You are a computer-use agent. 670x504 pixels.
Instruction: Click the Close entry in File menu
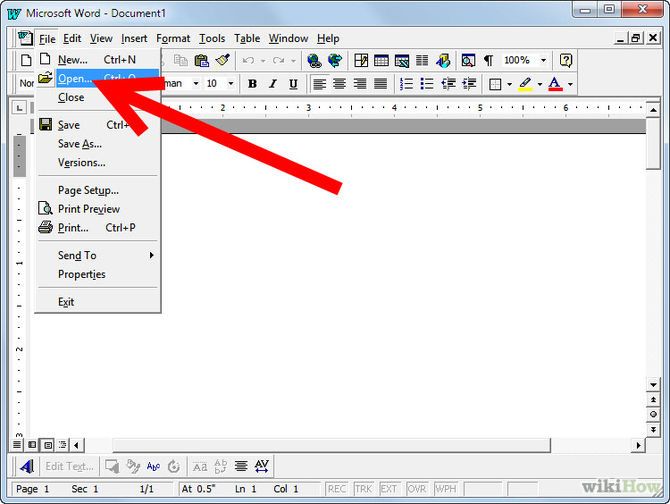(x=98, y=97)
